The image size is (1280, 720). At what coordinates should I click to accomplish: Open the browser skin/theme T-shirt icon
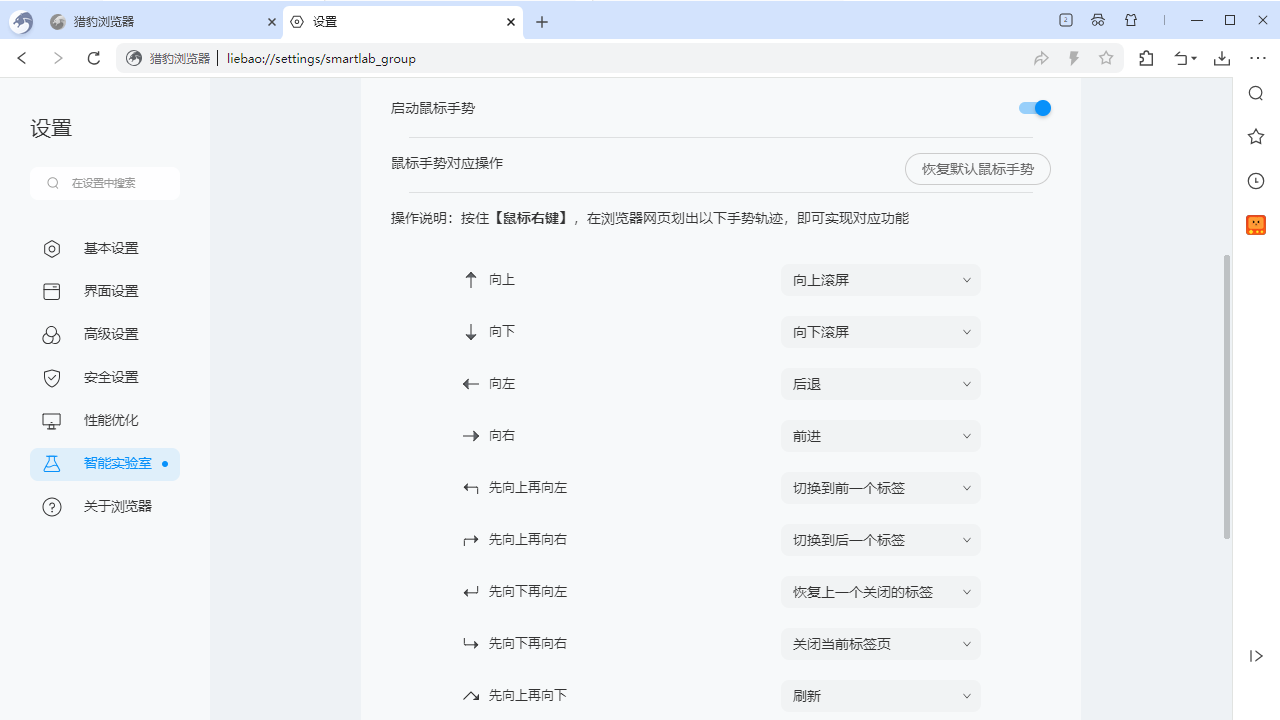1131,20
